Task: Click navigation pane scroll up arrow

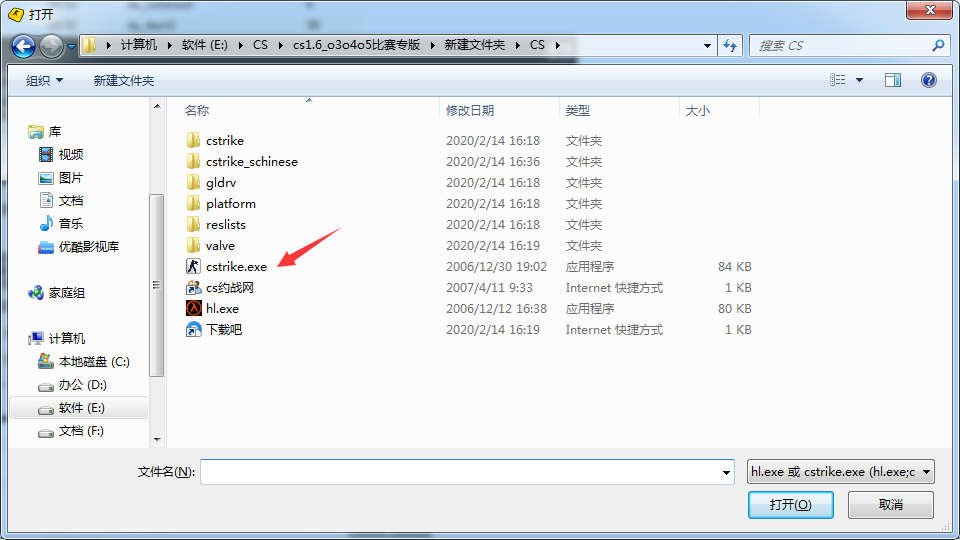Action: tap(157, 107)
